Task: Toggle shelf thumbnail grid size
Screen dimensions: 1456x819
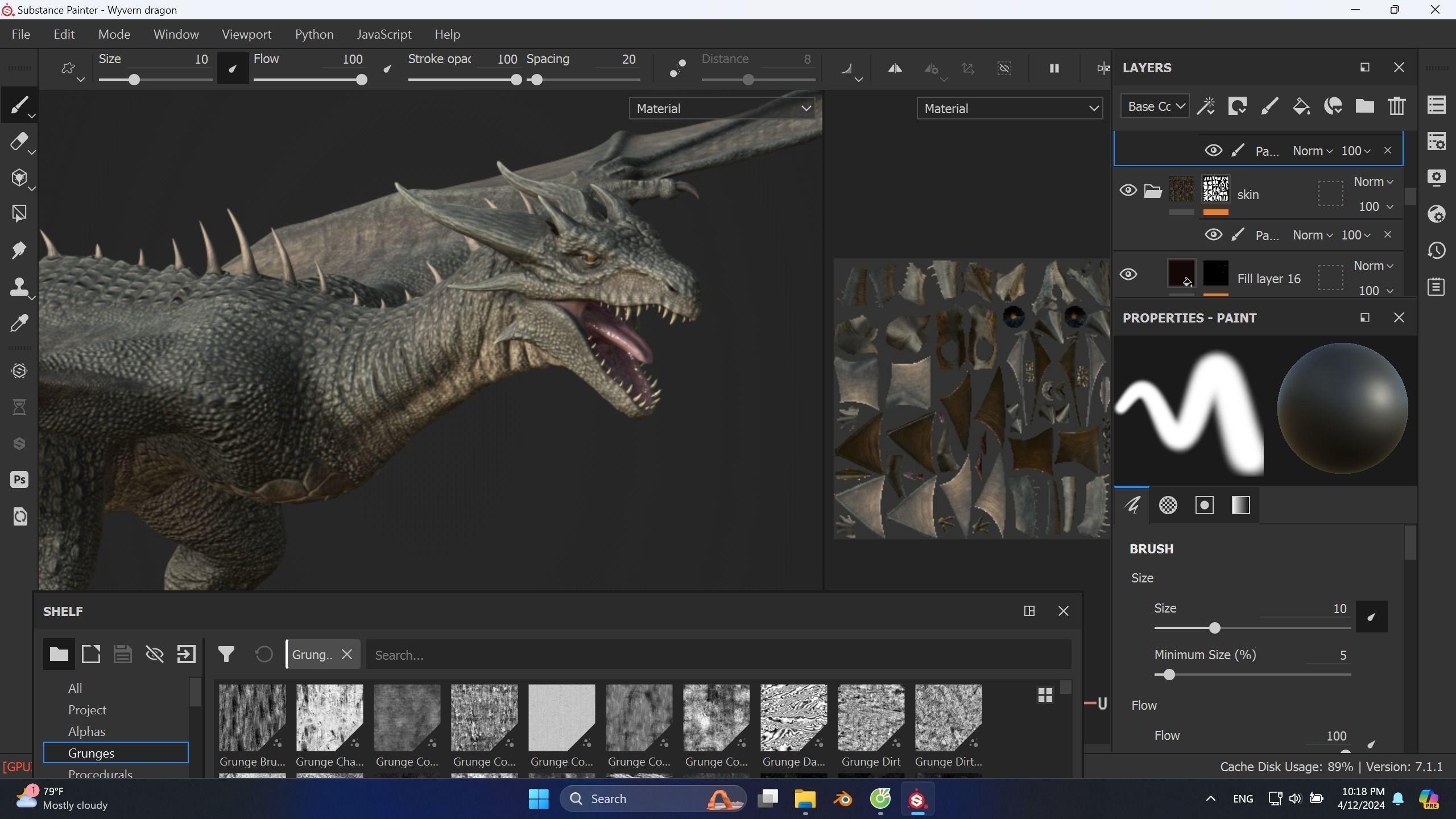Action: [x=1045, y=695]
